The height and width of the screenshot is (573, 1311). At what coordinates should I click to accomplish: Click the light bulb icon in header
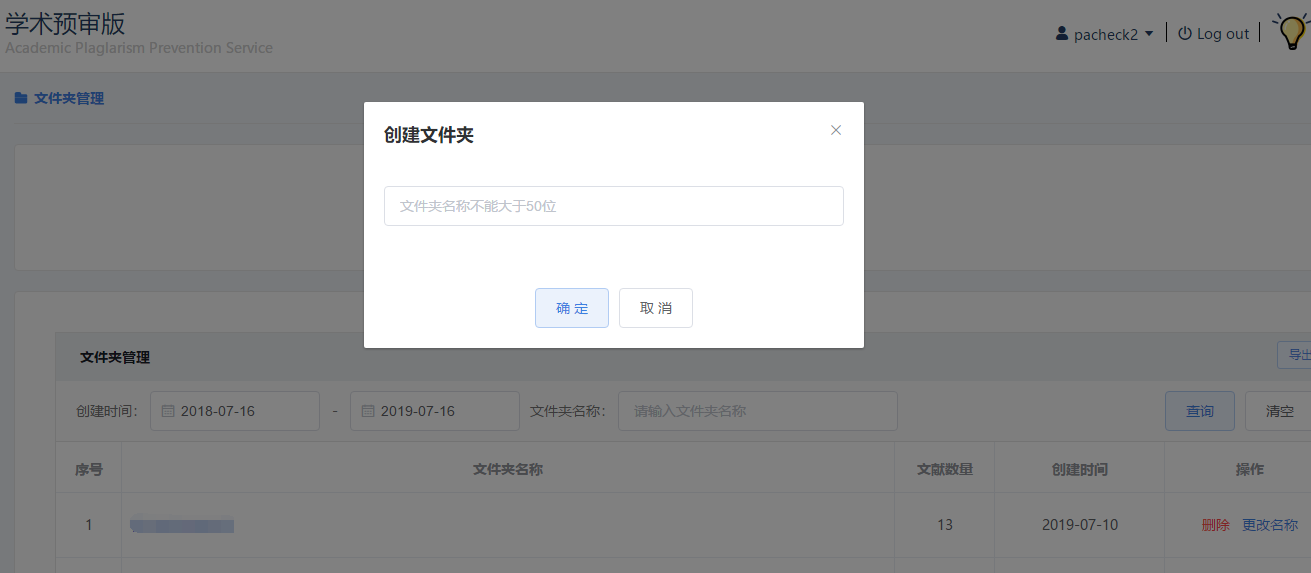pos(1292,31)
